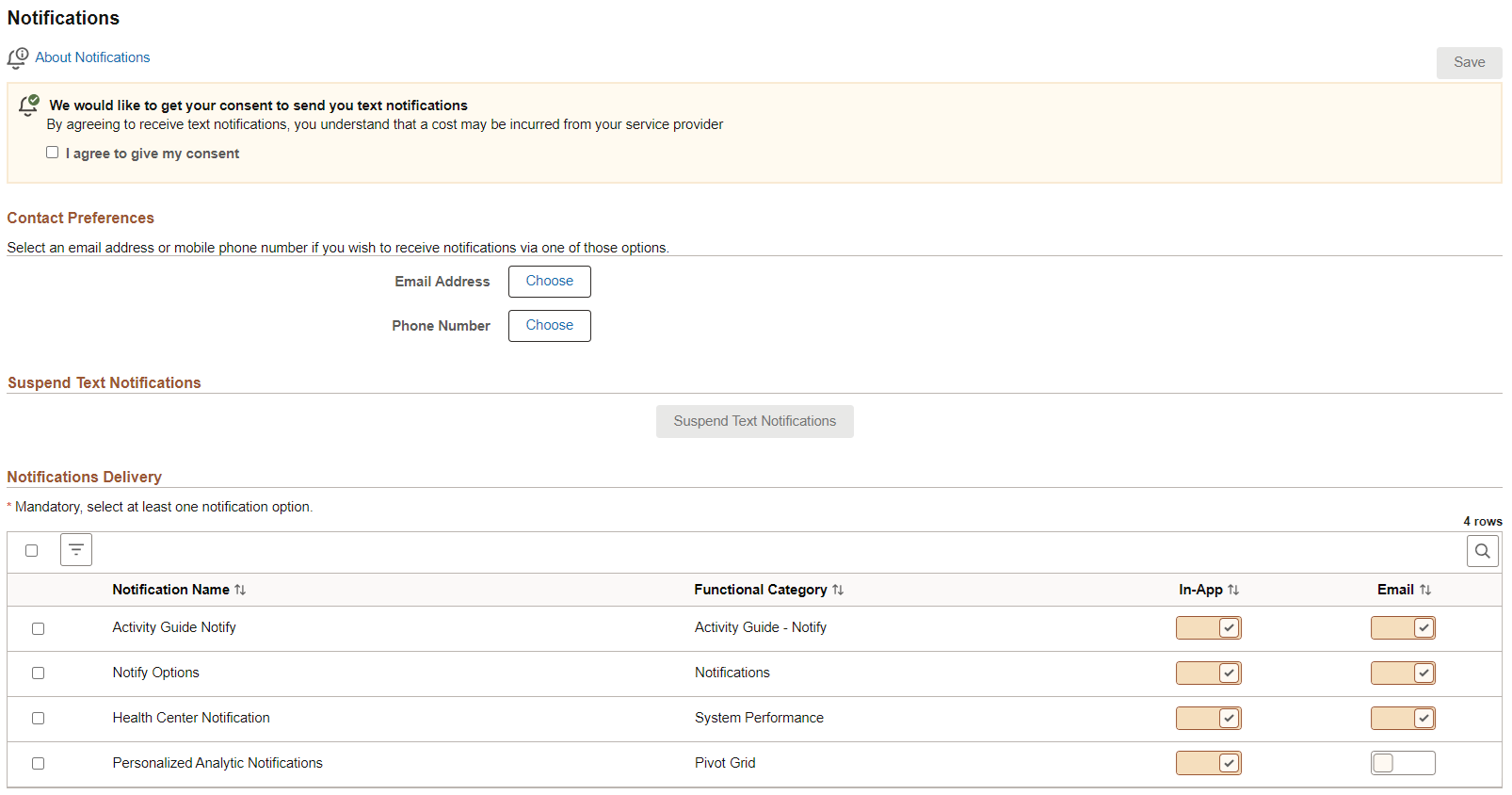This screenshot has width=1512, height=795.
Task: Choose a Phone Number
Action: pyautogui.click(x=550, y=326)
